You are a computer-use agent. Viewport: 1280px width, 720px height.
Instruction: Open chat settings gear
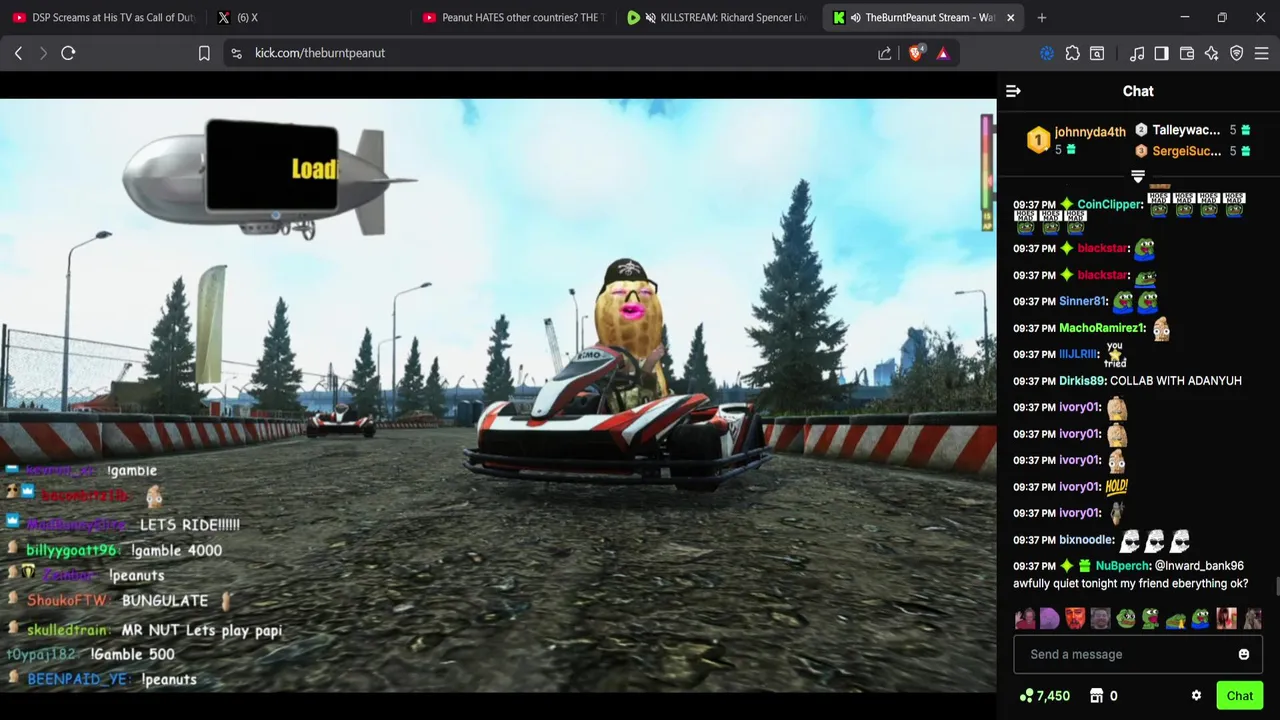pos(1196,696)
